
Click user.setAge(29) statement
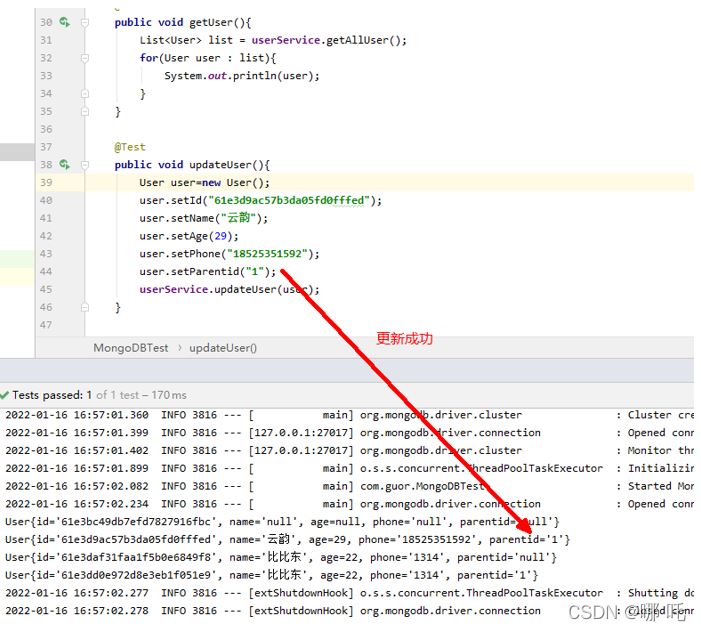tap(189, 236)
